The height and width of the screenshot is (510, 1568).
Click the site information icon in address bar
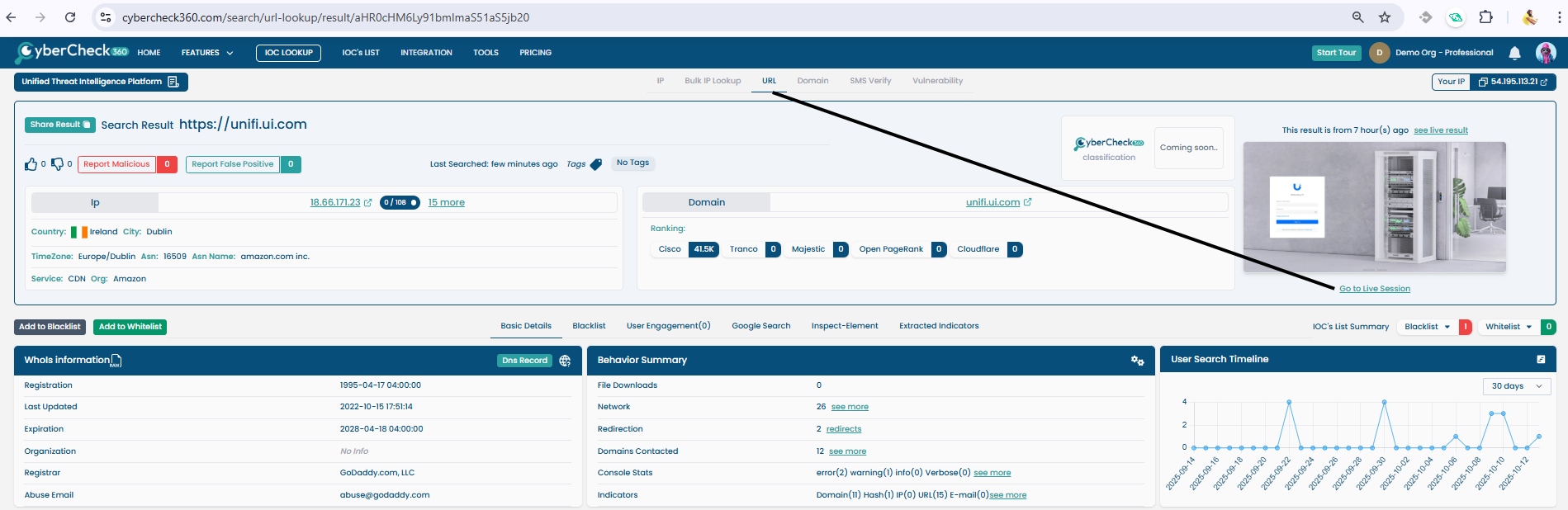click(x=105, y=17)
